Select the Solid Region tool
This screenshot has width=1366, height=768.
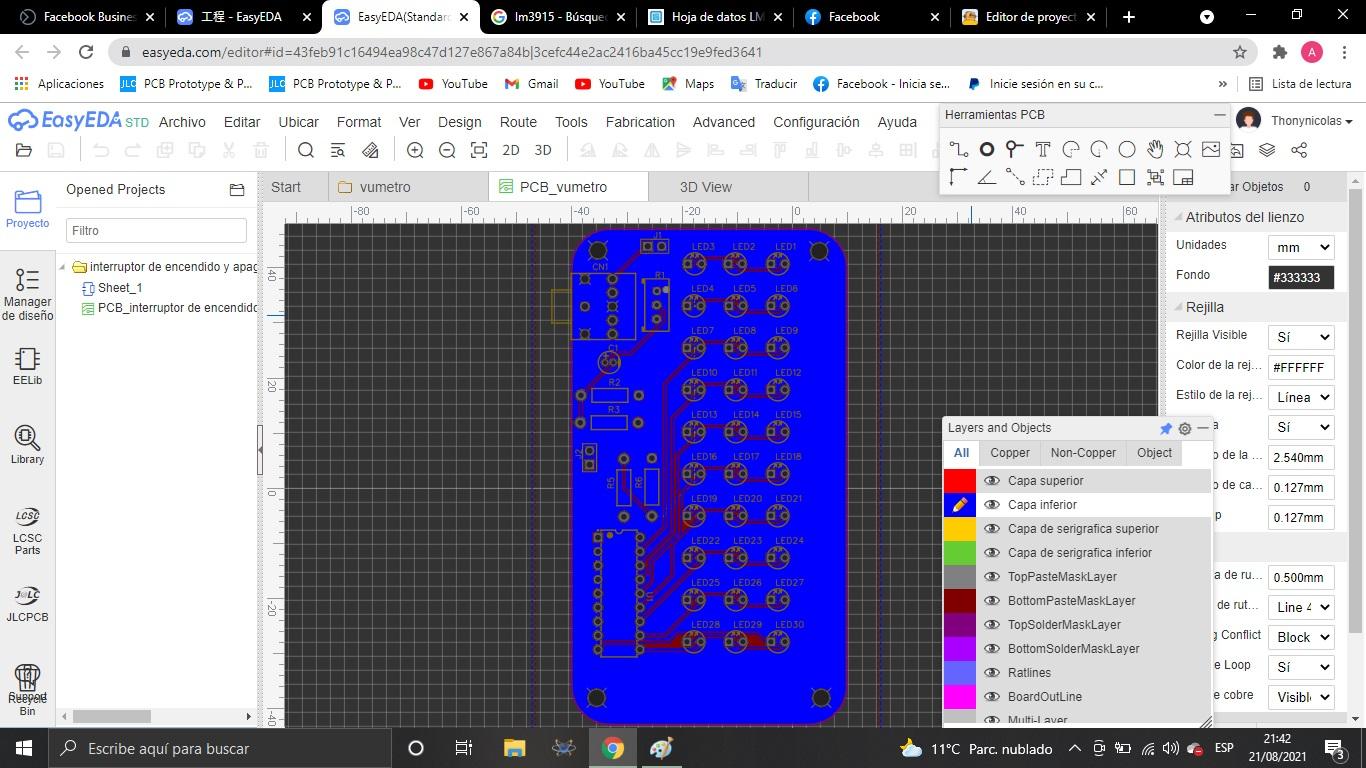click(1071, 178)
